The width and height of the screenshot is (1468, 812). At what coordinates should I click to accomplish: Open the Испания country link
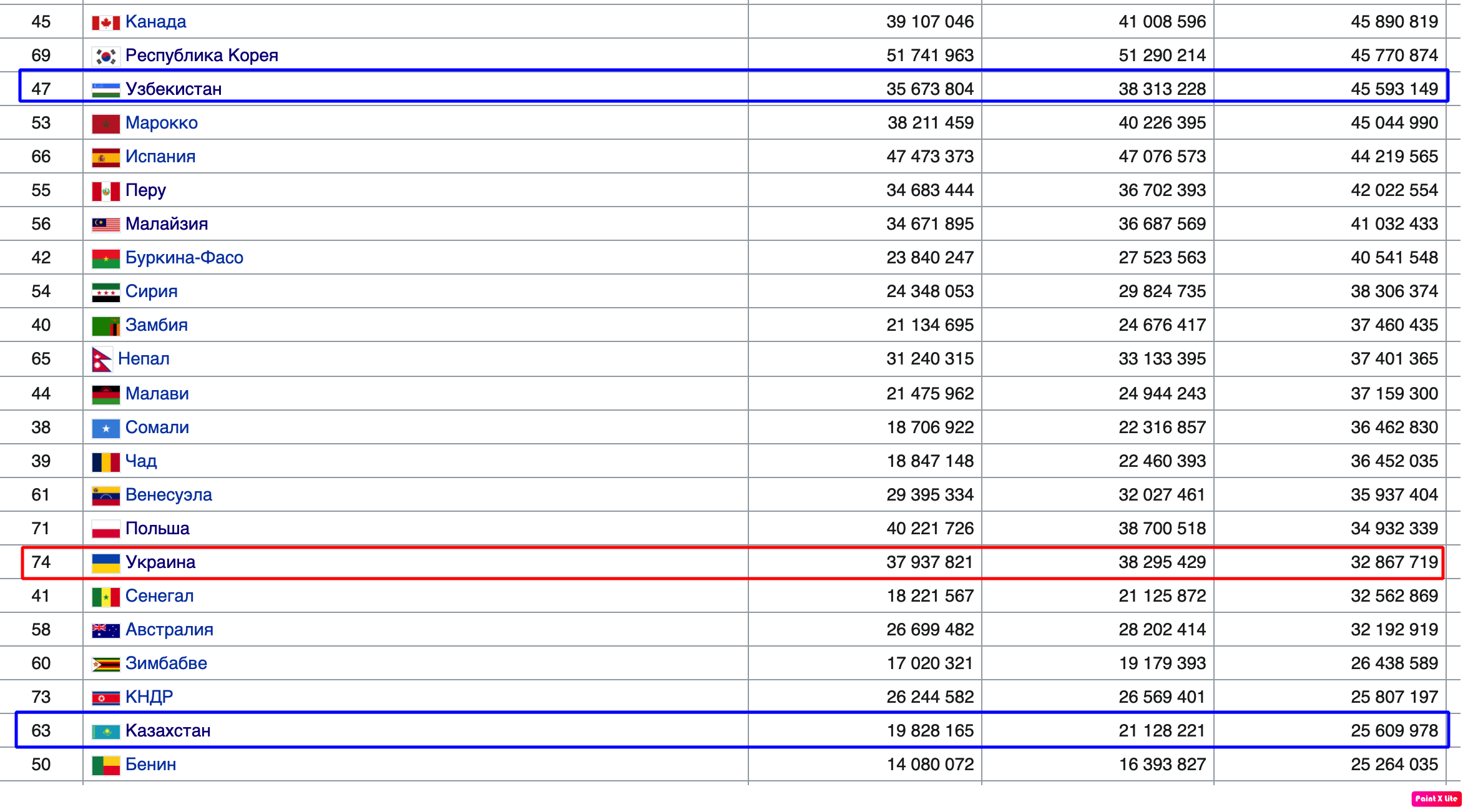pyautogui.click(x=160, y=157)
